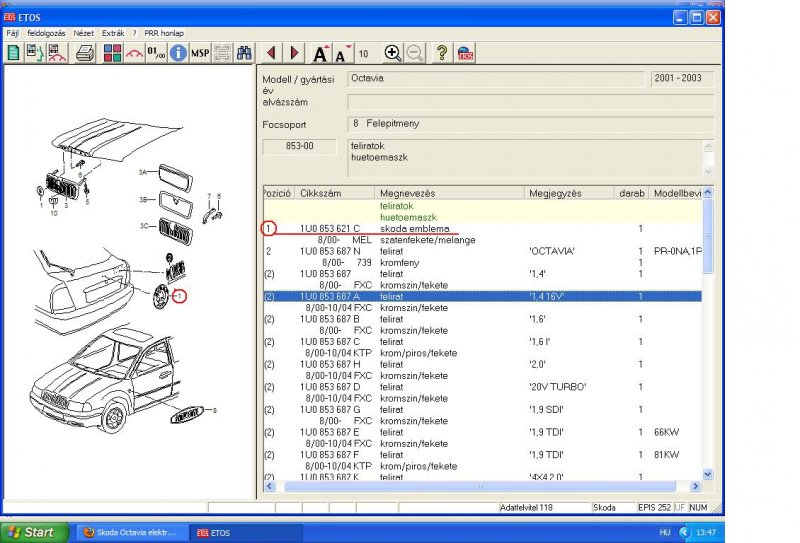
Task: Select row 1U0 853 687 G '1,9 SDI'
Action: tap(482, 409)
